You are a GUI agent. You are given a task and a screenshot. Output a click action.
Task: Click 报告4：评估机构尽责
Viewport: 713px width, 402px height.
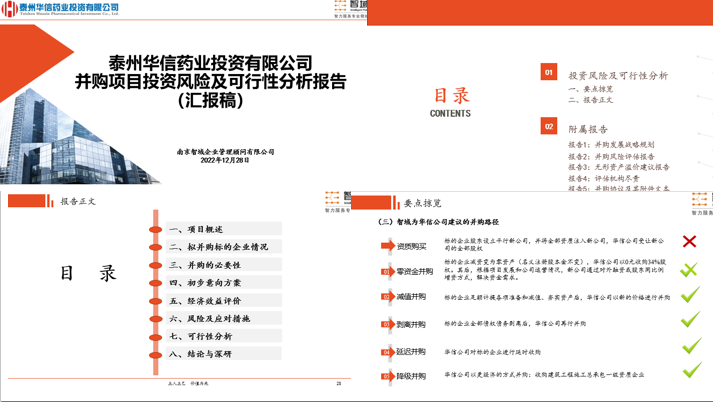604,178
